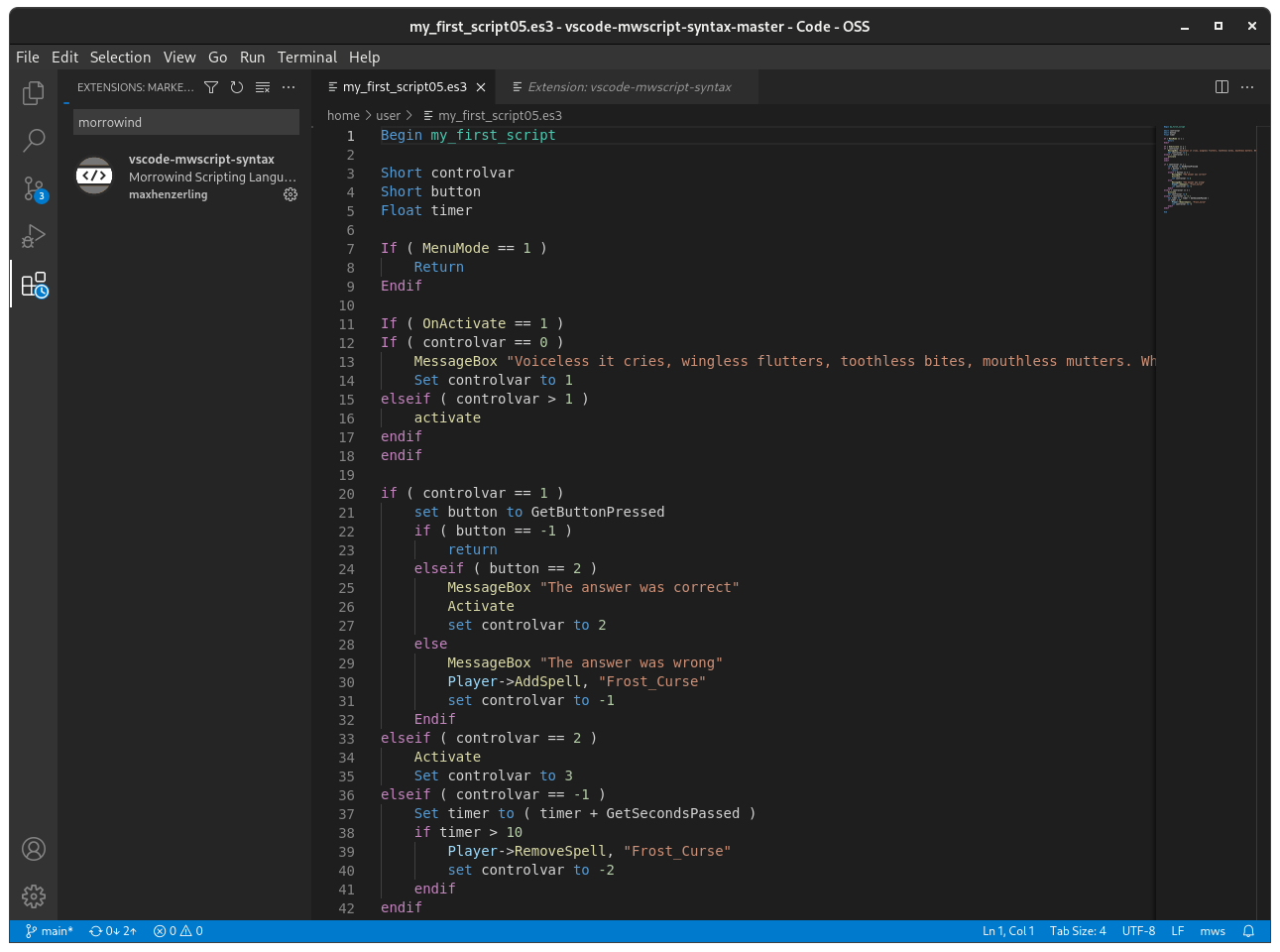Click the notifications bell in the status bar
This screenshot has height=952, width=1280.
click(1247, 930)
